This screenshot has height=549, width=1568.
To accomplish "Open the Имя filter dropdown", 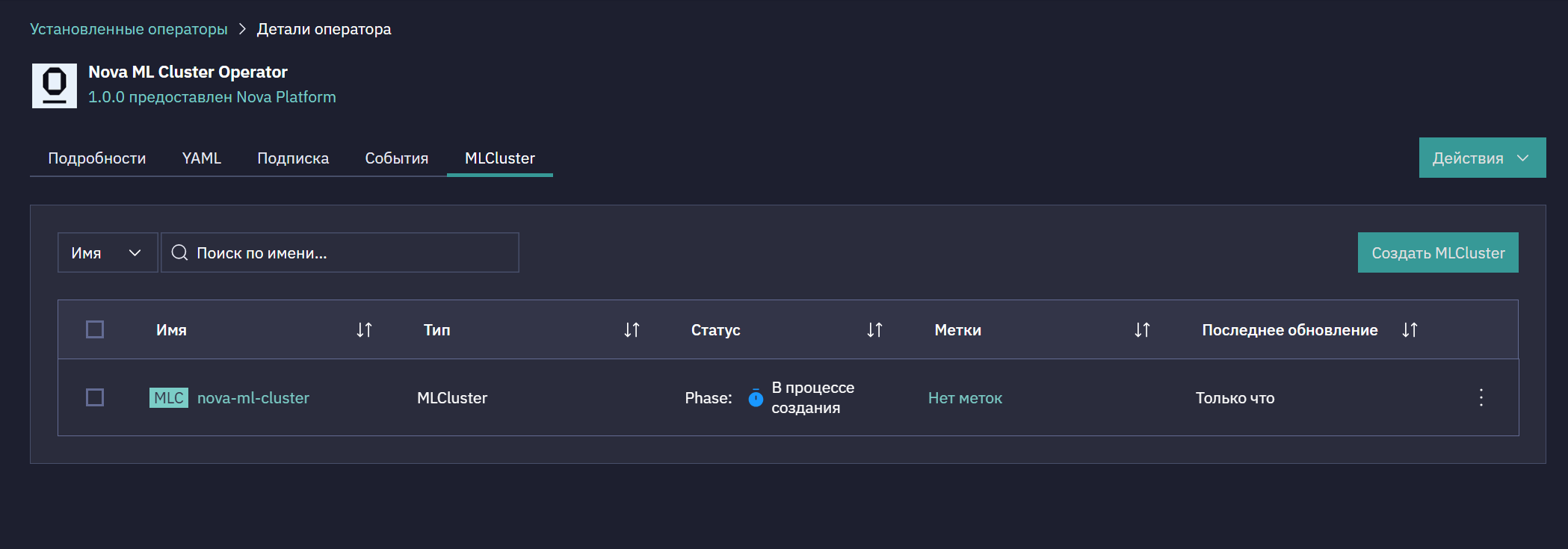I will point(108,252).
